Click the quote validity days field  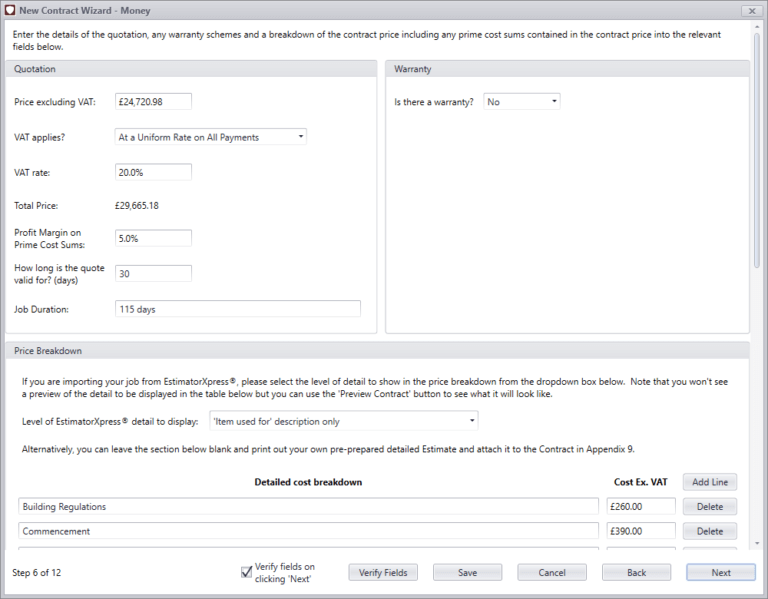tap(153, 273)
